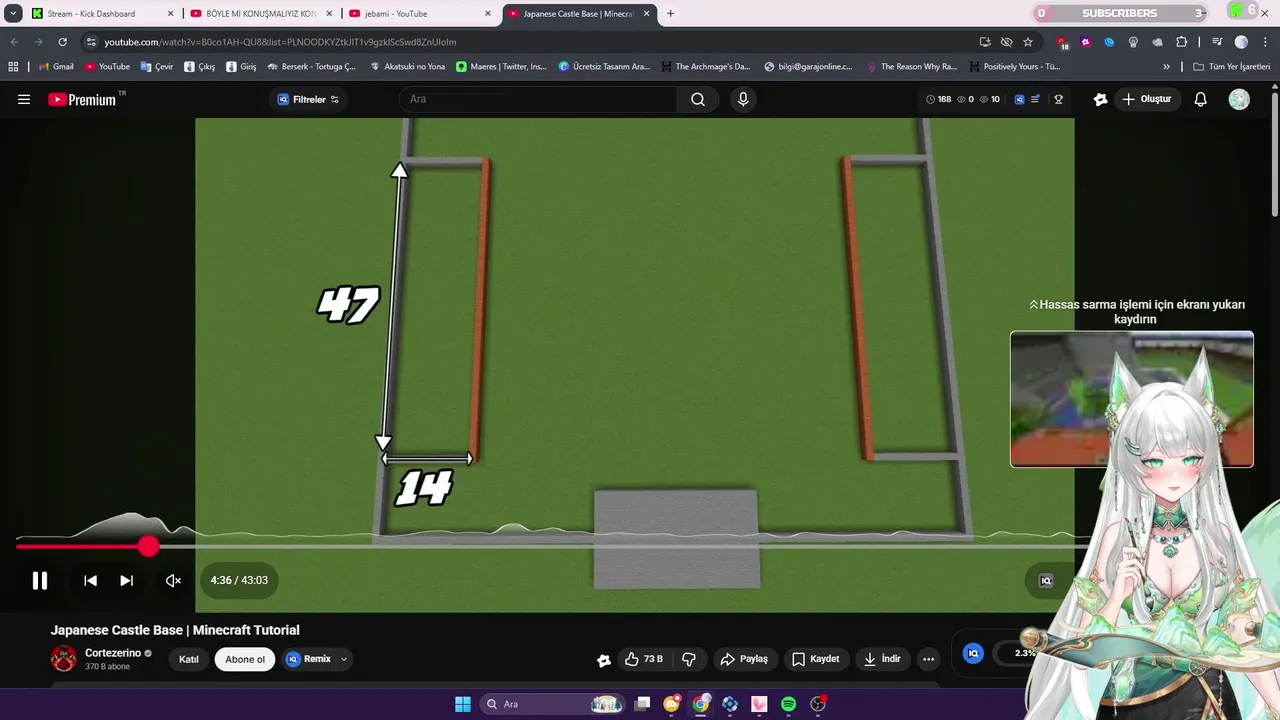Click install app icon in address bar
Viewport: 1280px width, 720px height.
(x=985, y=42)
